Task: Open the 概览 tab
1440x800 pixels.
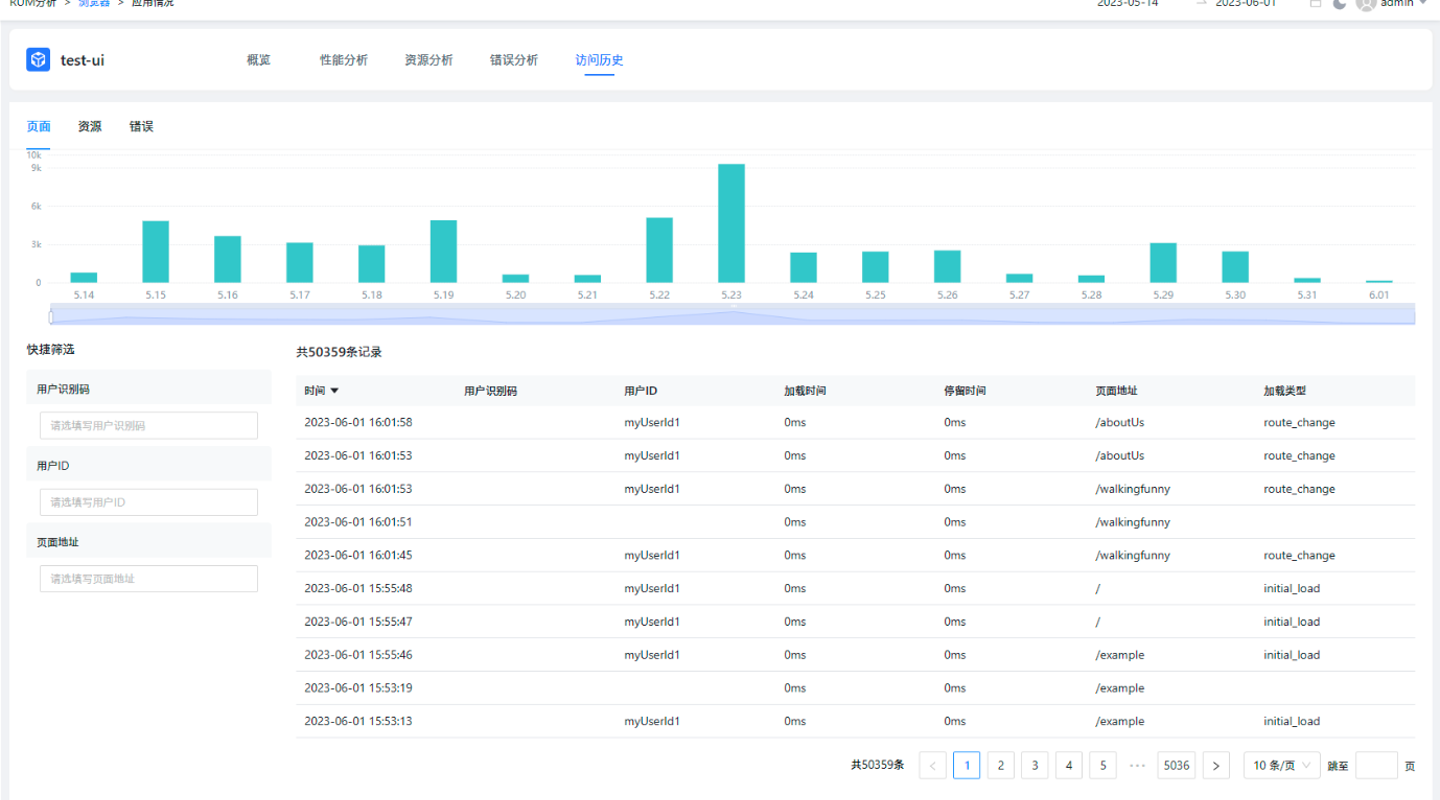Action: click(x=258, y=60)
